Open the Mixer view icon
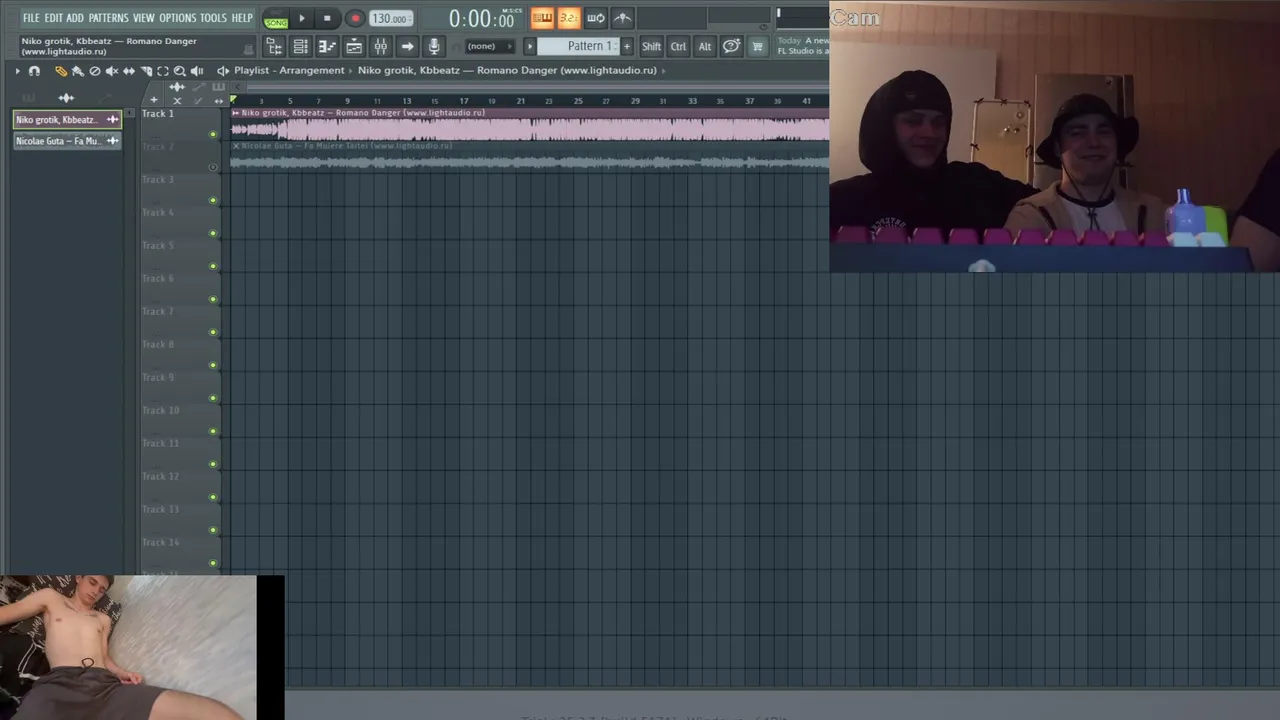Viewport: 1280px width, 720px height. pyautogui.click(x=381, y=46)
